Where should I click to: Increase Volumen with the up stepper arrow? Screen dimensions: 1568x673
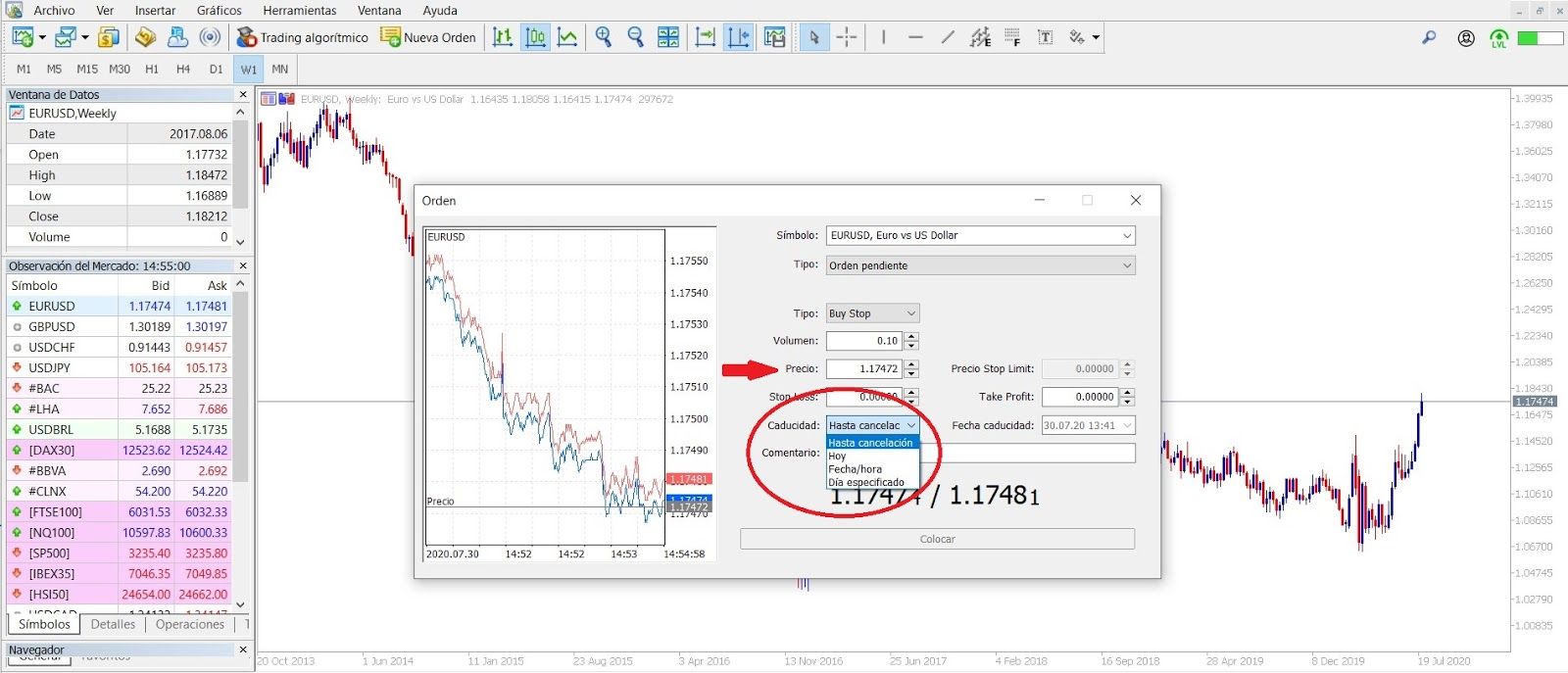[x=912, y=336]
